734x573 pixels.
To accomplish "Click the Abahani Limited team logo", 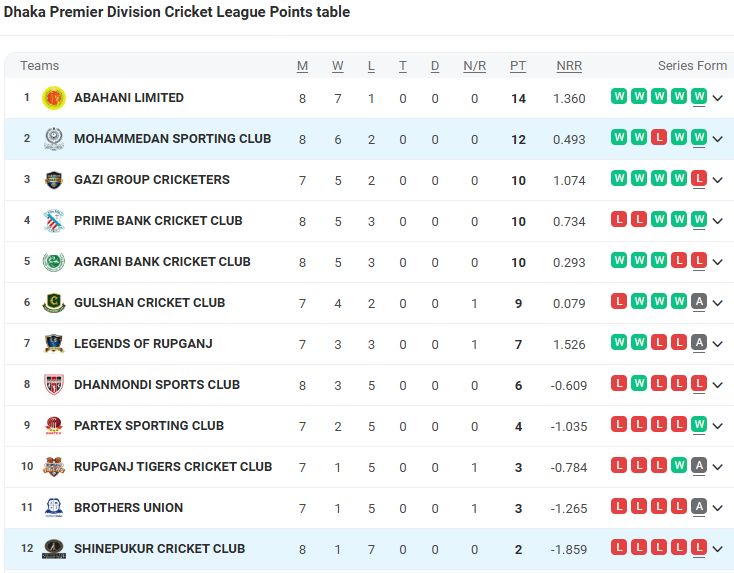I will 54,98.
